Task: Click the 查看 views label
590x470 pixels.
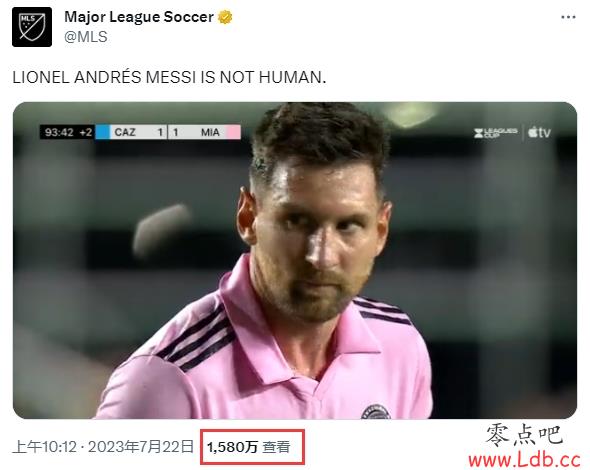Action: point(277,447)
